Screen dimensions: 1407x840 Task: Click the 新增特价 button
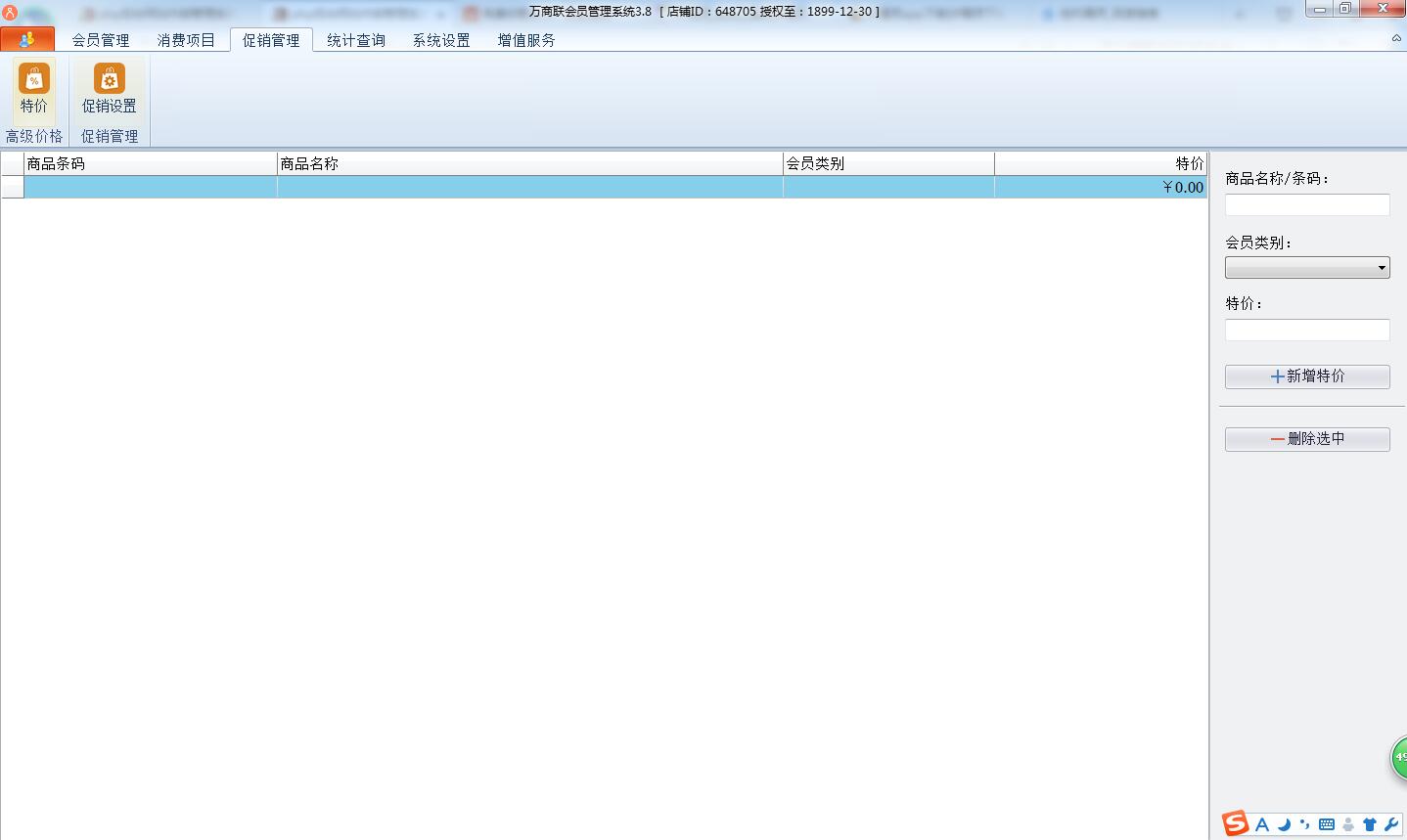tap(1307, 376)
